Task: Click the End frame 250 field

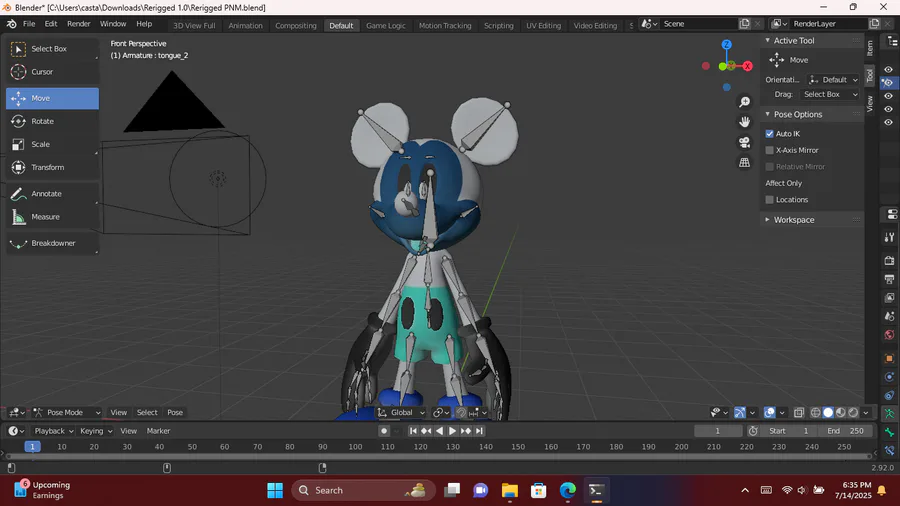Action: point(845,431)
